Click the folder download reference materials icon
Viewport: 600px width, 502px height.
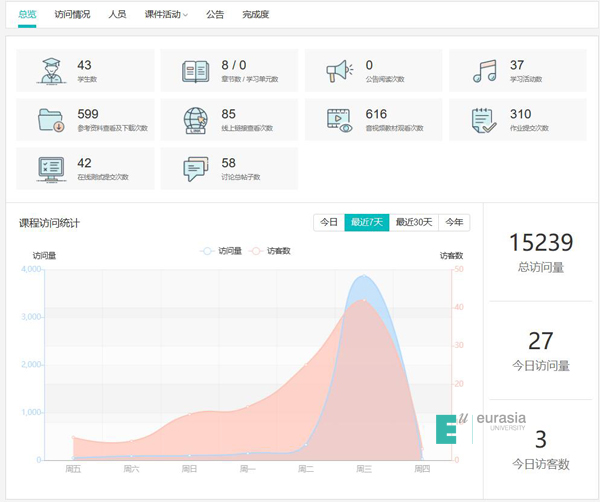(50, 120)
